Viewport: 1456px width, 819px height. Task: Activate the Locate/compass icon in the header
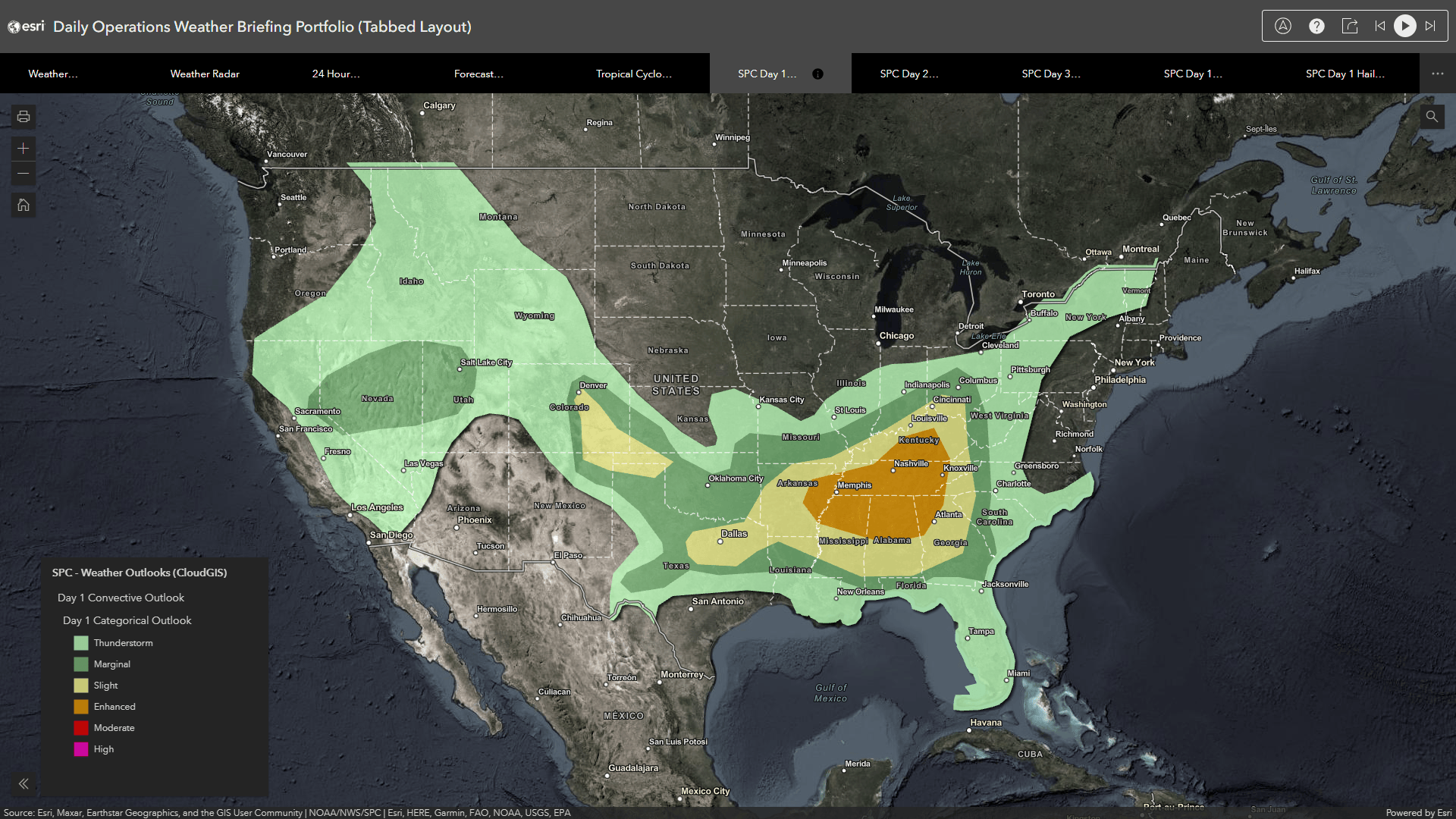pos(1283,25)
